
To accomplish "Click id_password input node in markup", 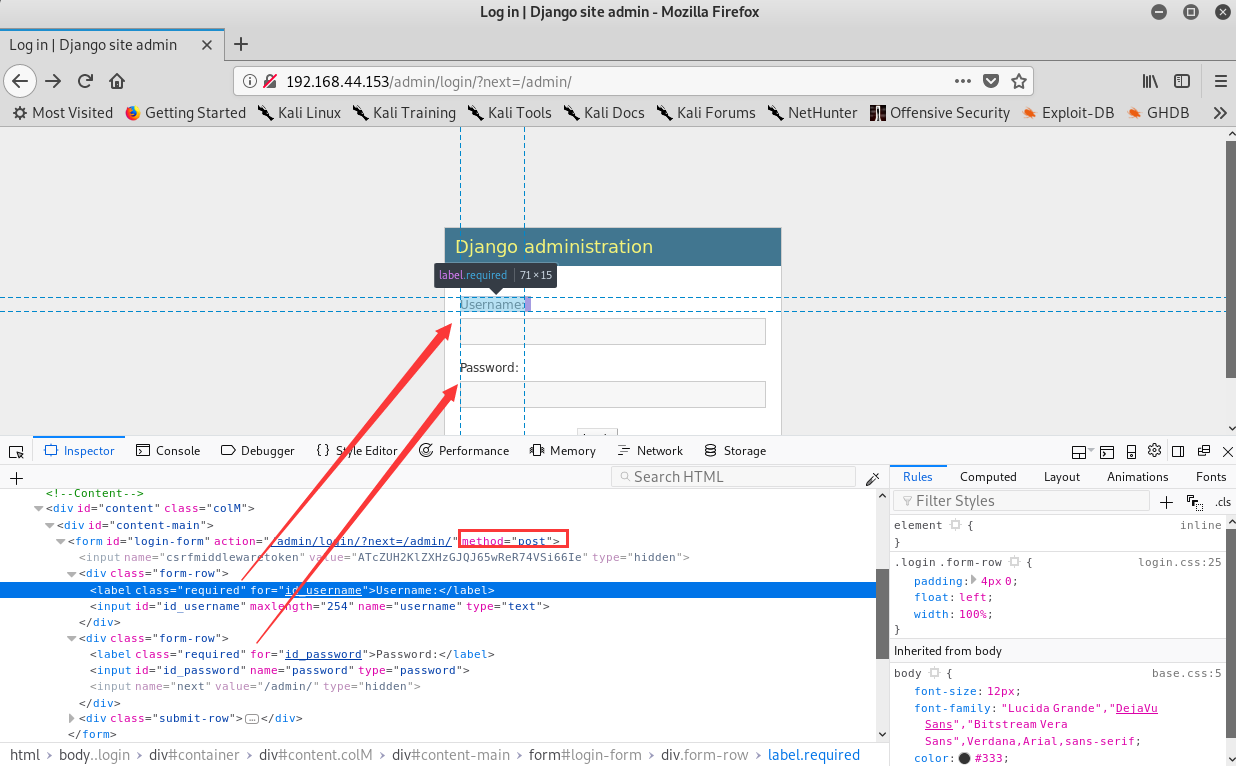I will pos(279,670).
